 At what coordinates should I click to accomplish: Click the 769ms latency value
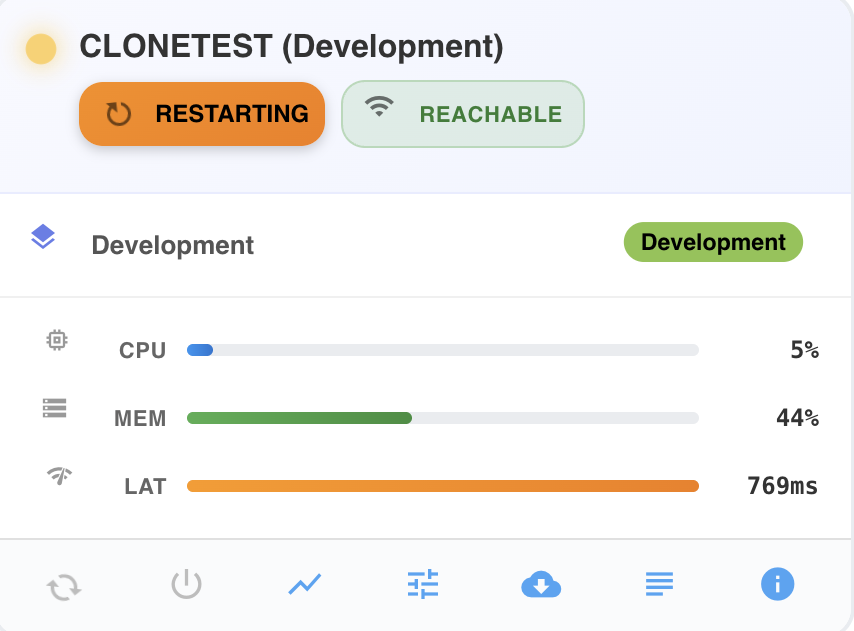point(783,486)
